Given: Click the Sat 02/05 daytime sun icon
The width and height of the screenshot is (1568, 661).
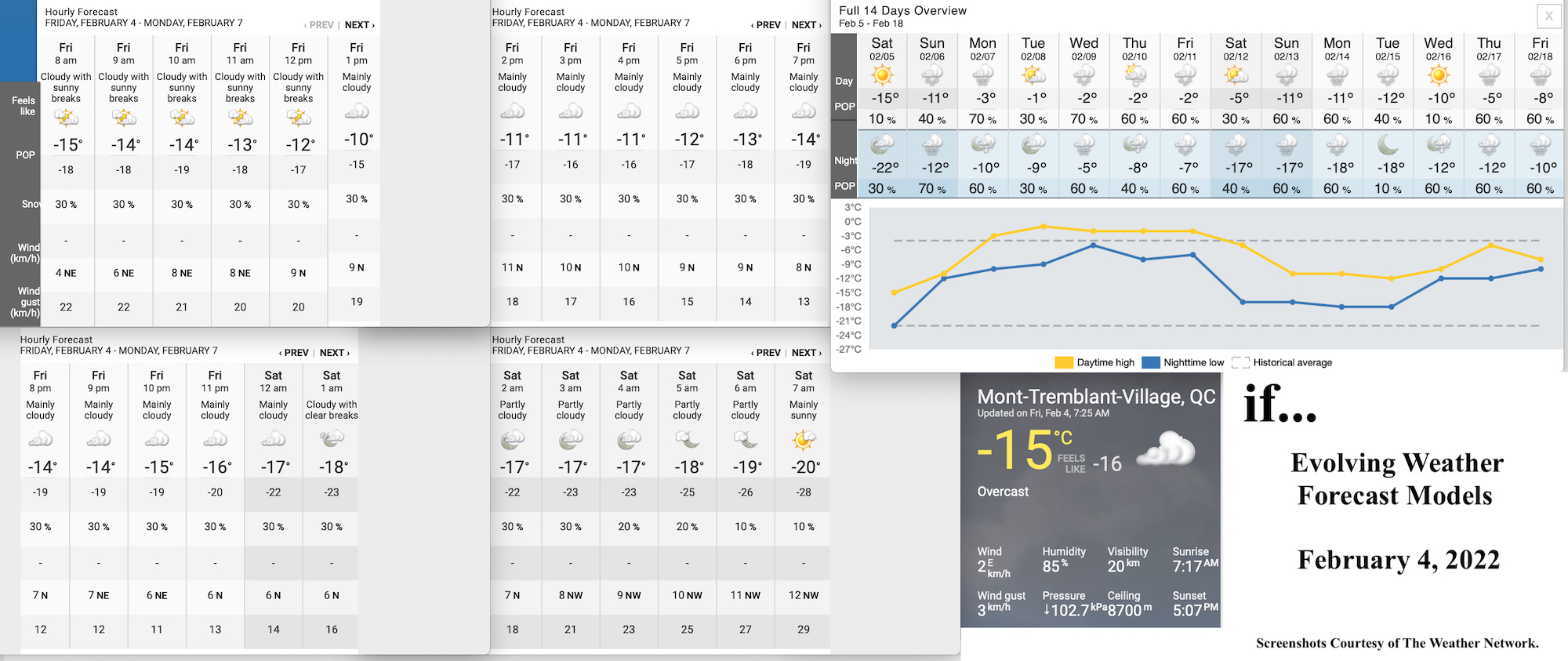Looking at the screenshot, I should point(882,76).
